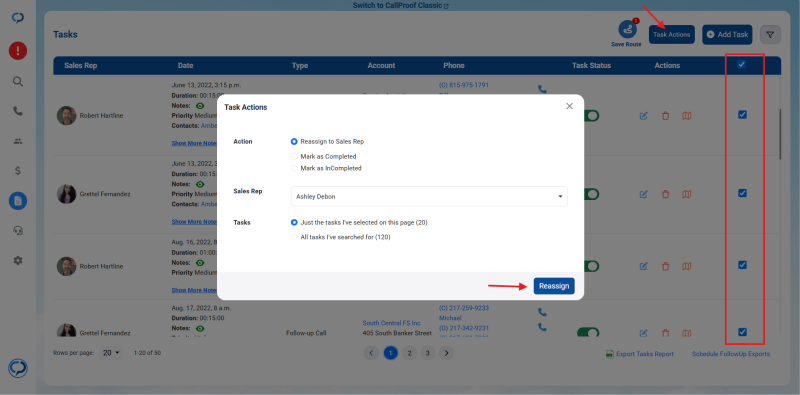Open the Switch to CallProof Classic link

pyautogui.click(x=401, y=6)
